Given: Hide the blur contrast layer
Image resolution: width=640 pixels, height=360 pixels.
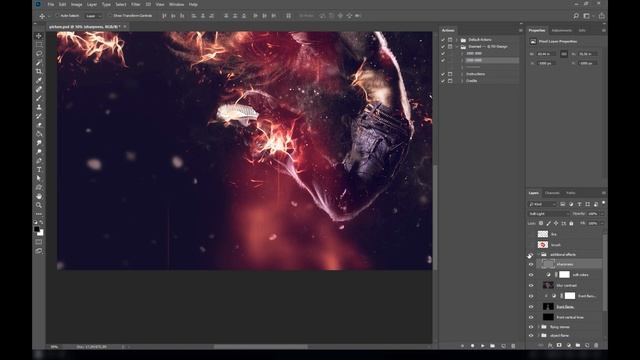Looking at the screenshot, I should [x=531, y=285].
